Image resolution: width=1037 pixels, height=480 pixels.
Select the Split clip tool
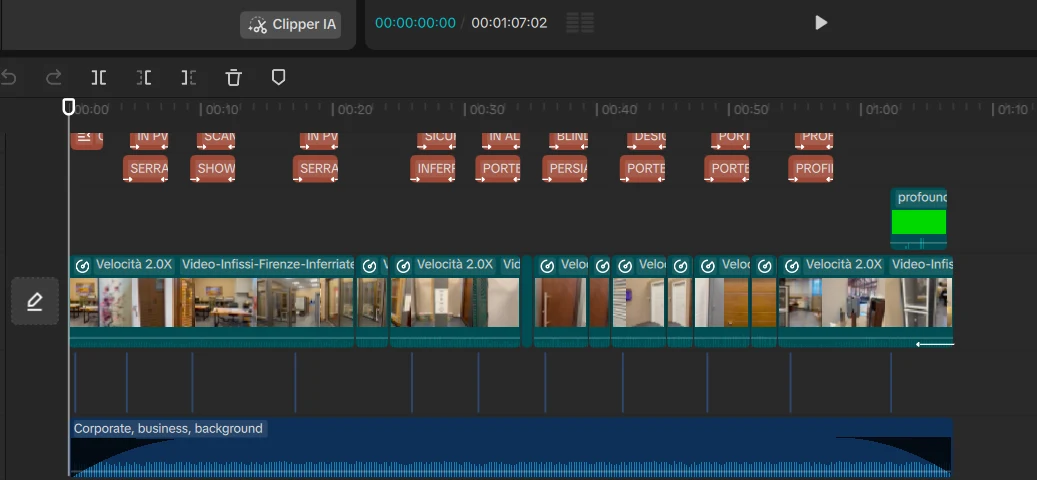tap(99, 78)
